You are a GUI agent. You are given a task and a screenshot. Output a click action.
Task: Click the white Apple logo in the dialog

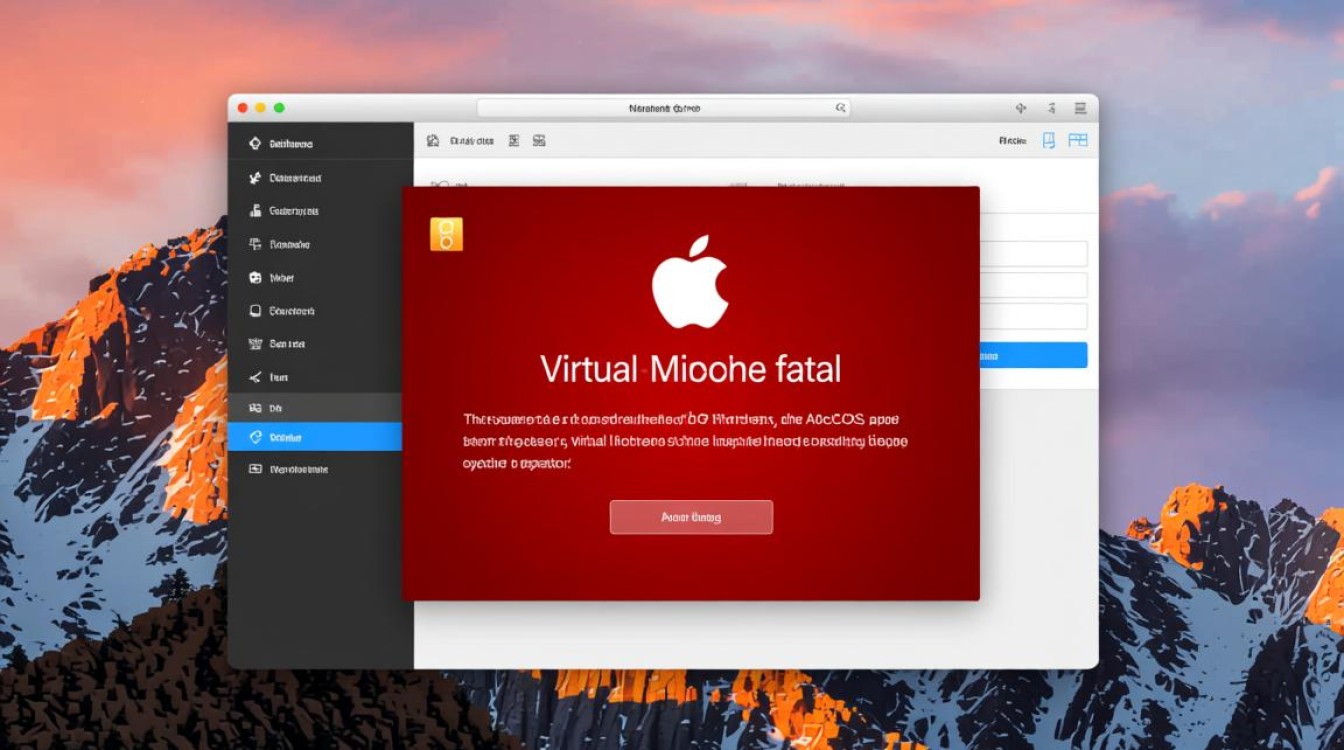(689, 283)
